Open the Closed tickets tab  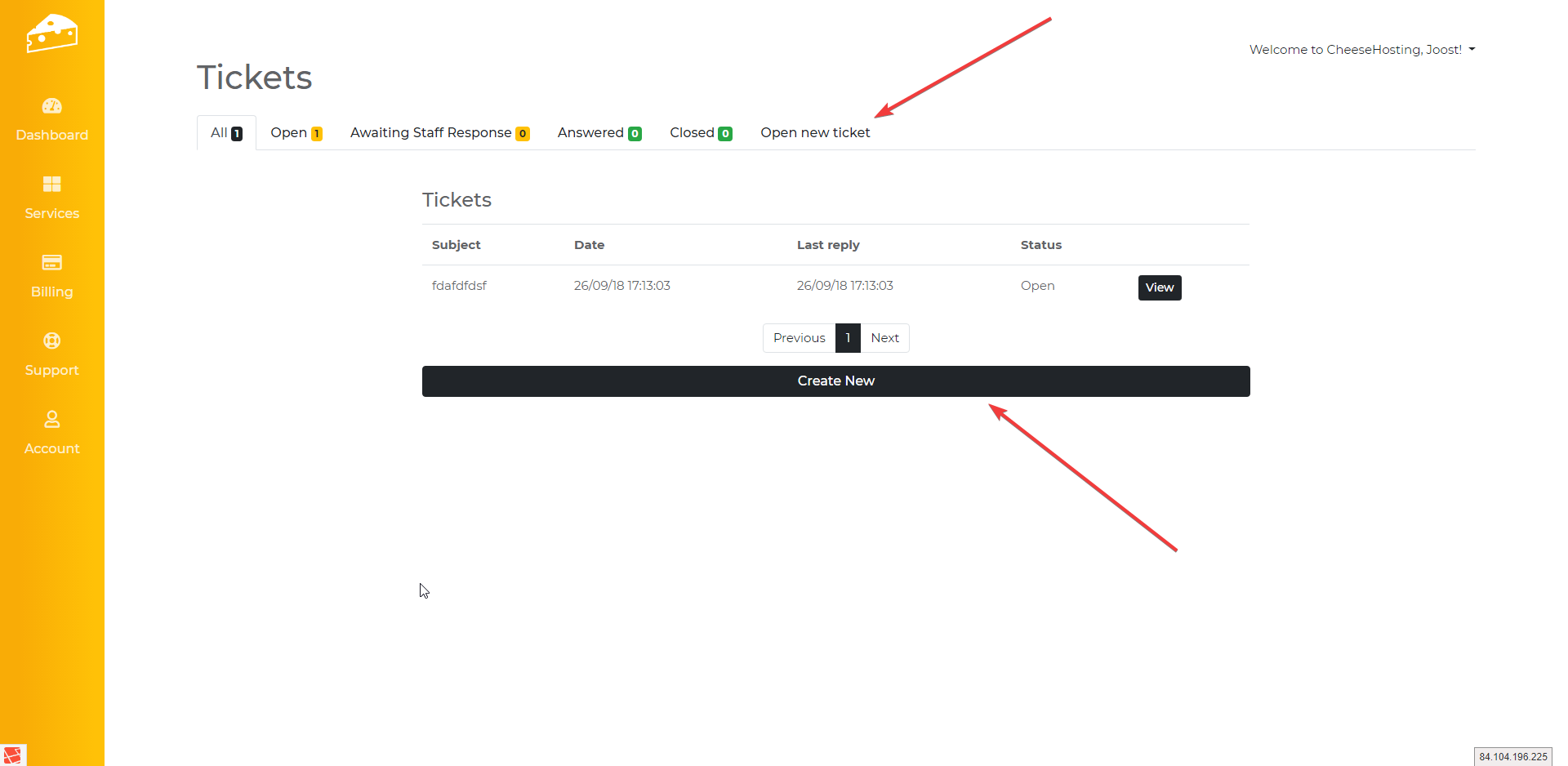tap(700, 133)
